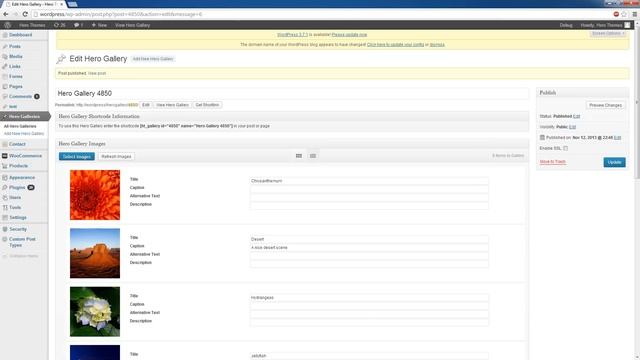This screenshot has width=640, height=360.
Task: Click the Settings icon in the sidebar
Action: pos(5,218)
